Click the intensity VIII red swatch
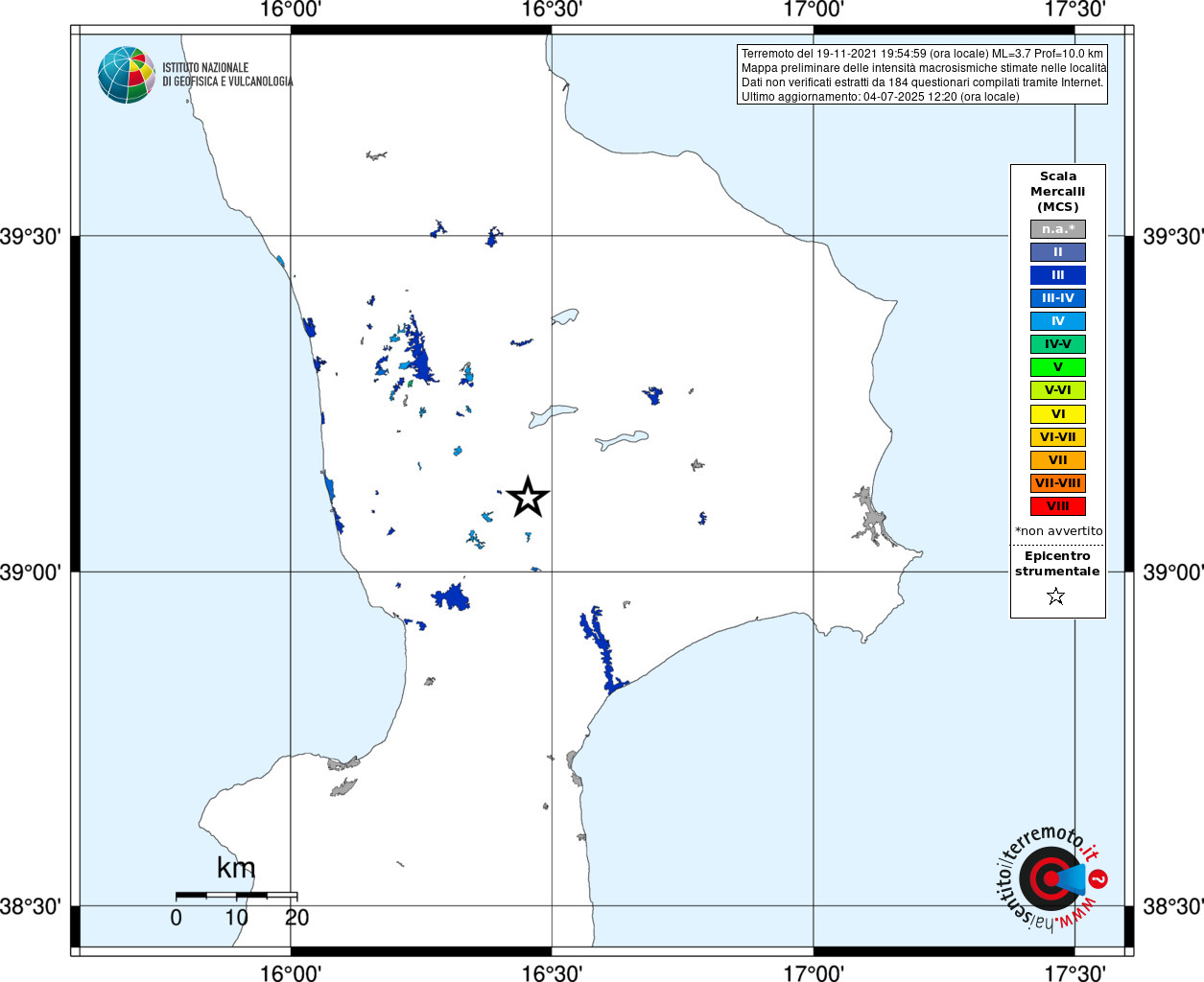Viewport: 1204px width, 982px height. click(x=1058, y=506)
